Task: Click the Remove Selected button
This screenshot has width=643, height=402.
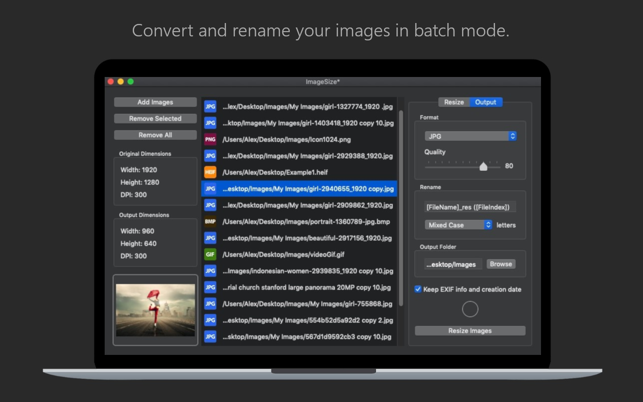Action: (x=155, y=119)
